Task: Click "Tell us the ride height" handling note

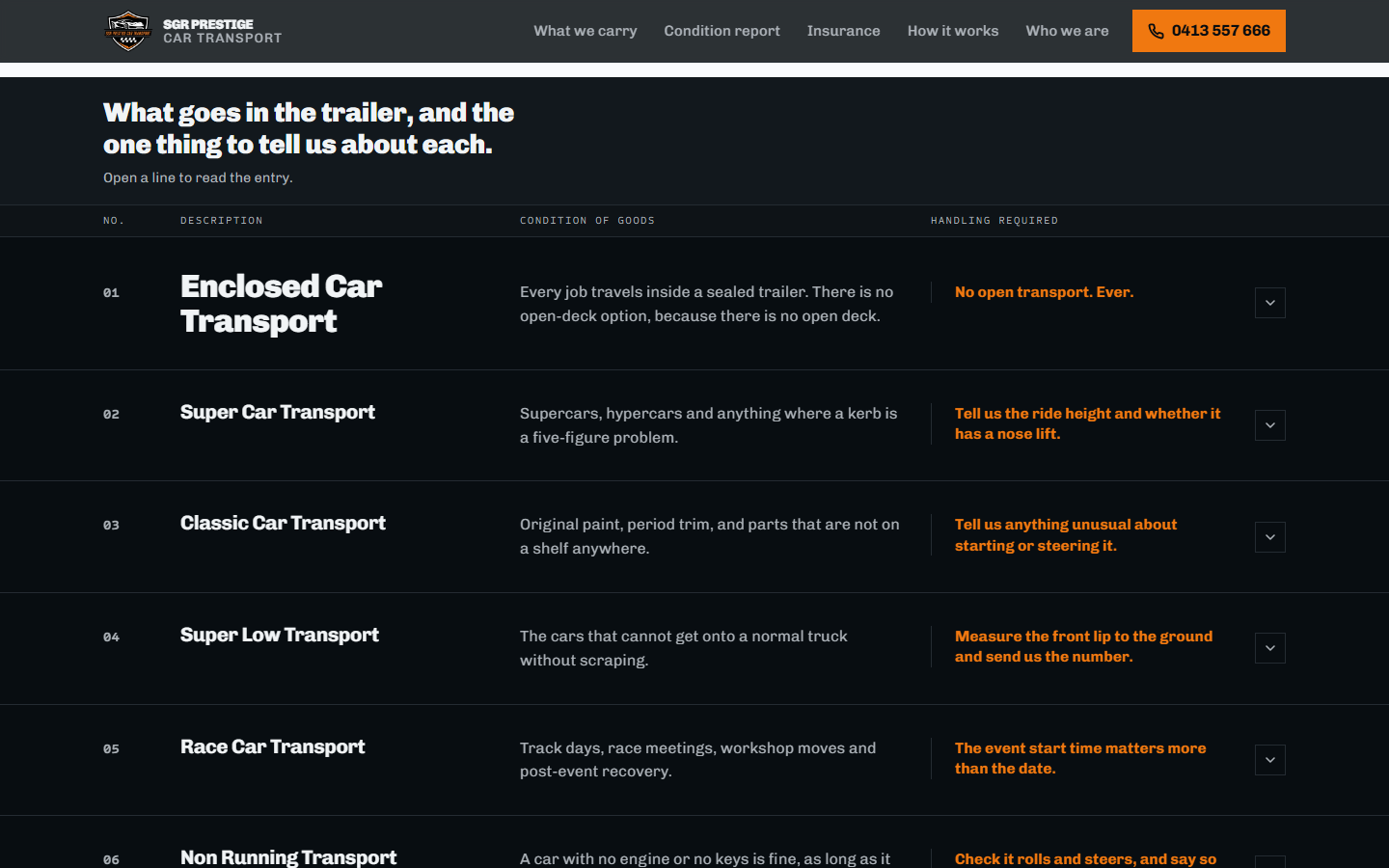Action: coord(1088,423)
